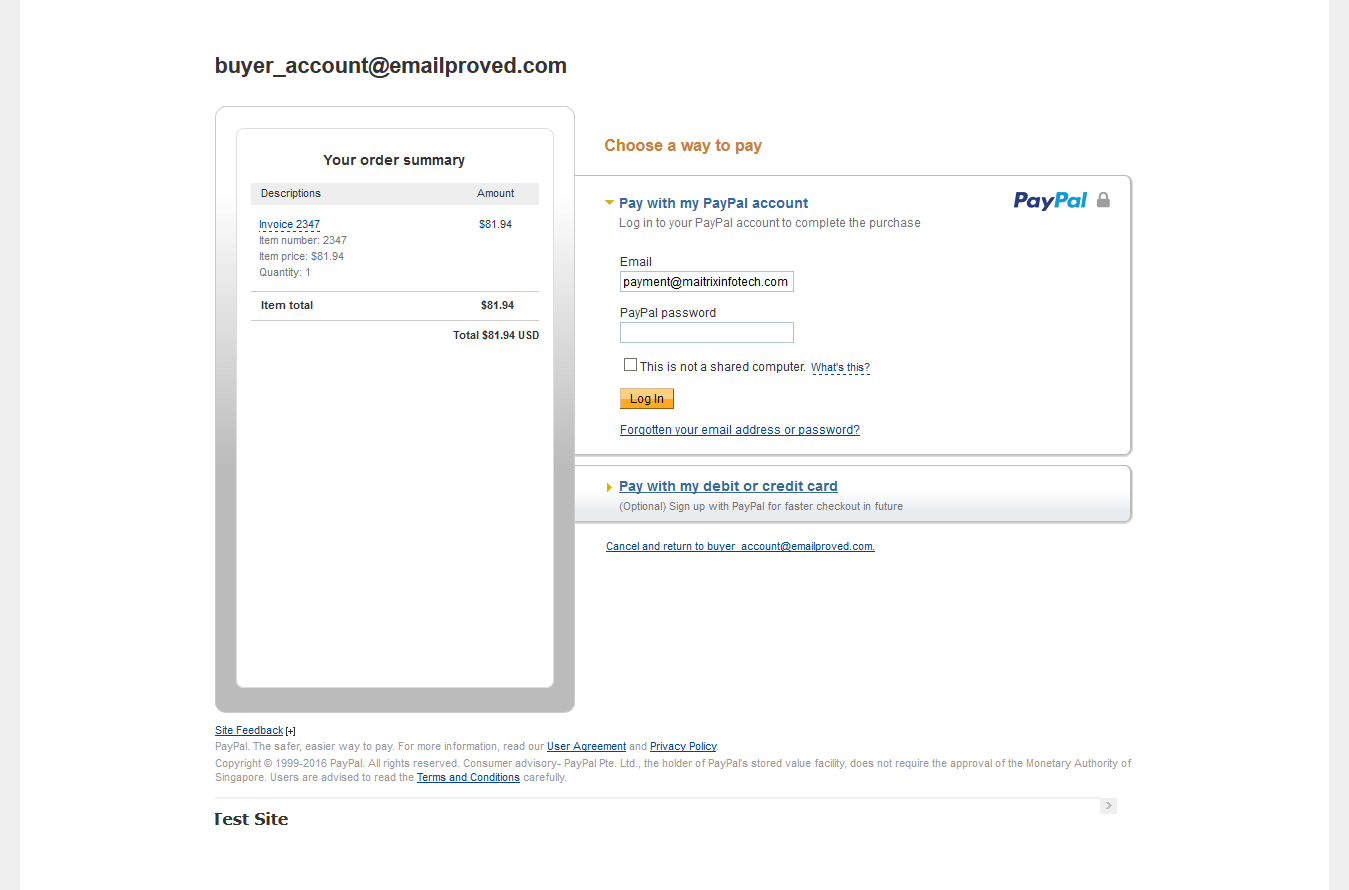Open Forgotten your email address or password link
This screenshot has width=1349, height=890.
tap(739, 430)
